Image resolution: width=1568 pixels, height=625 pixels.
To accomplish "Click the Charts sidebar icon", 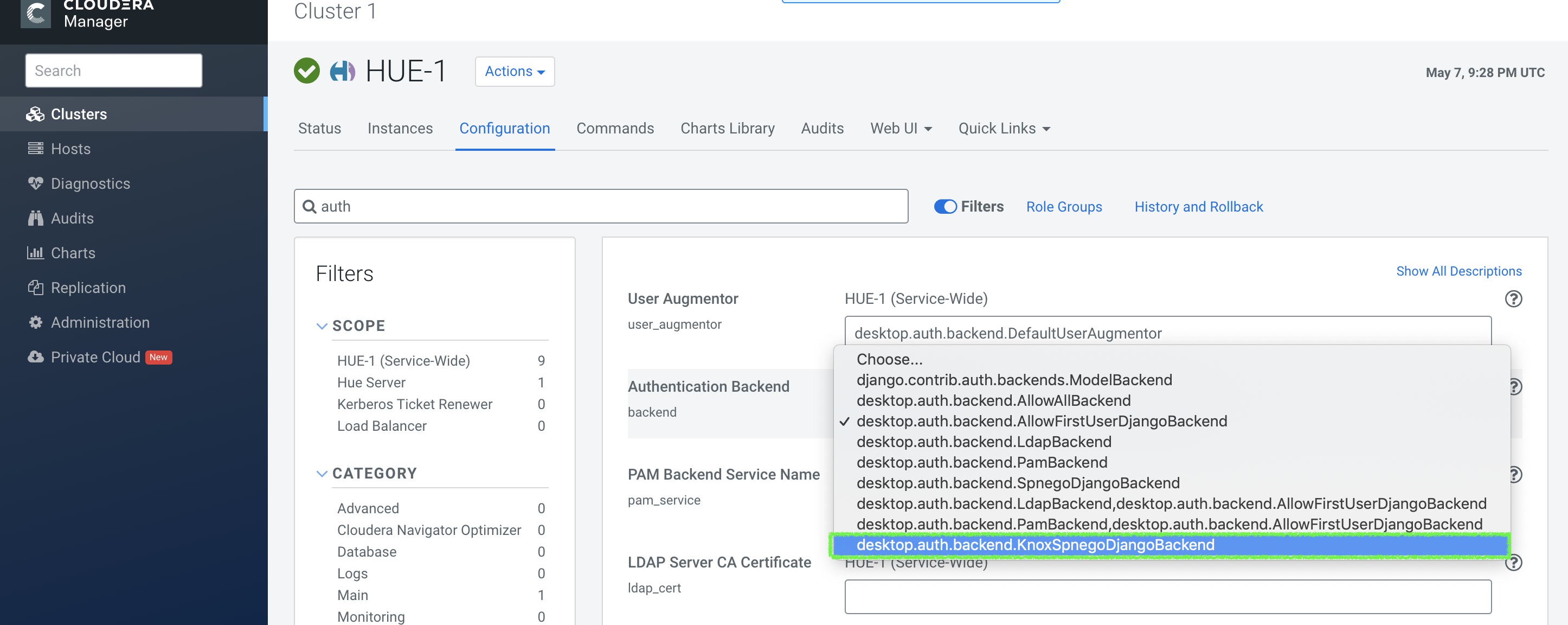I will pos(35,252).
